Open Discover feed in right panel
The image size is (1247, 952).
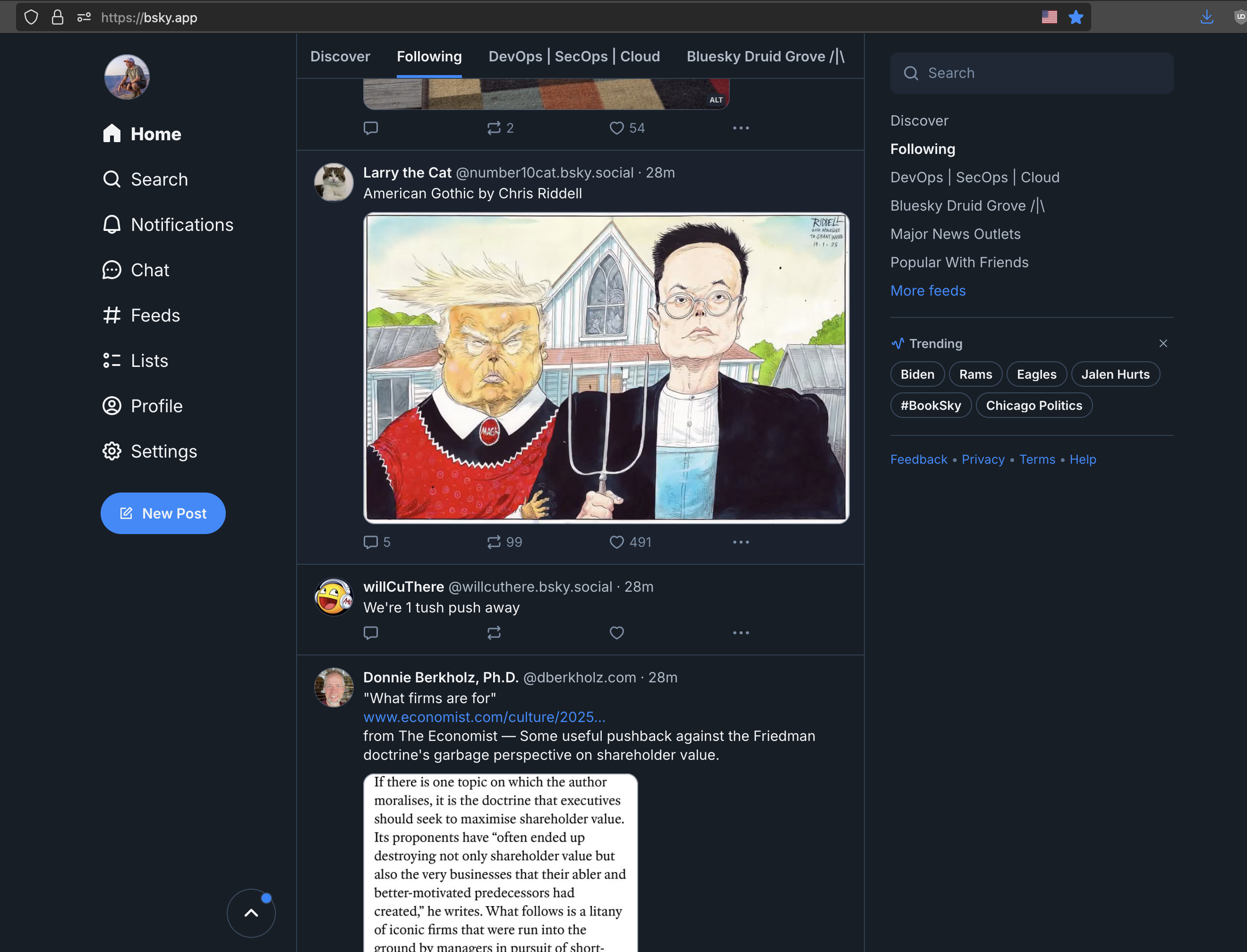tap(919, 121)
